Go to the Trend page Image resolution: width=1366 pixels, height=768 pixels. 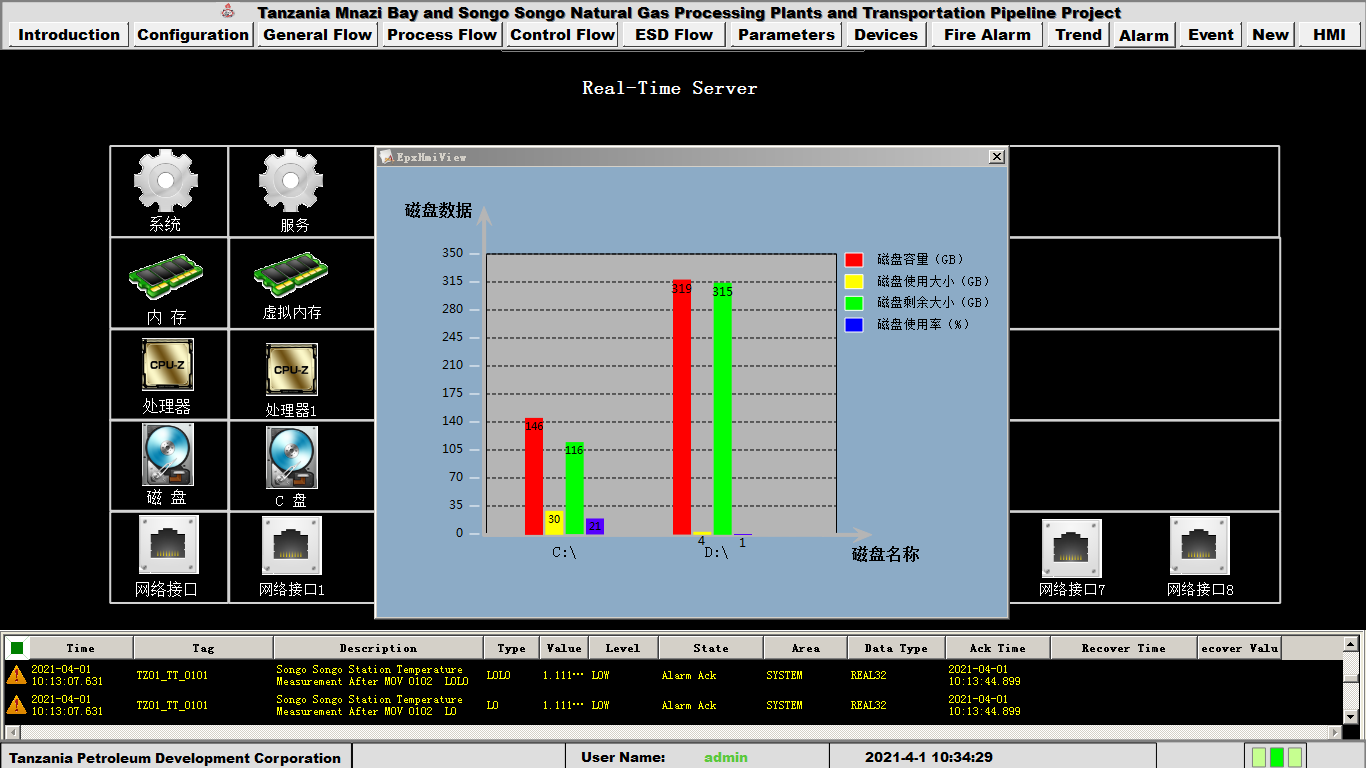1078,35
